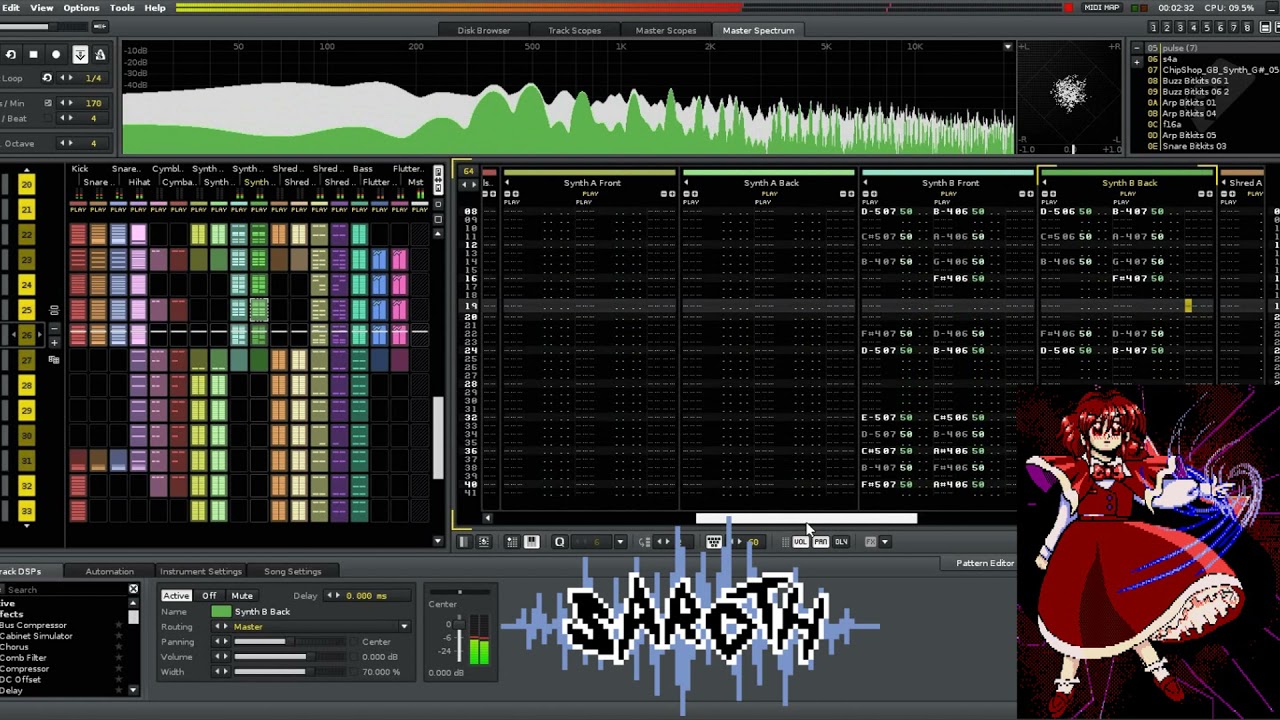Viewport: 1280px width, 720px height.
Task: Clear the DSP search with the X button
Action: coord(133,590)
